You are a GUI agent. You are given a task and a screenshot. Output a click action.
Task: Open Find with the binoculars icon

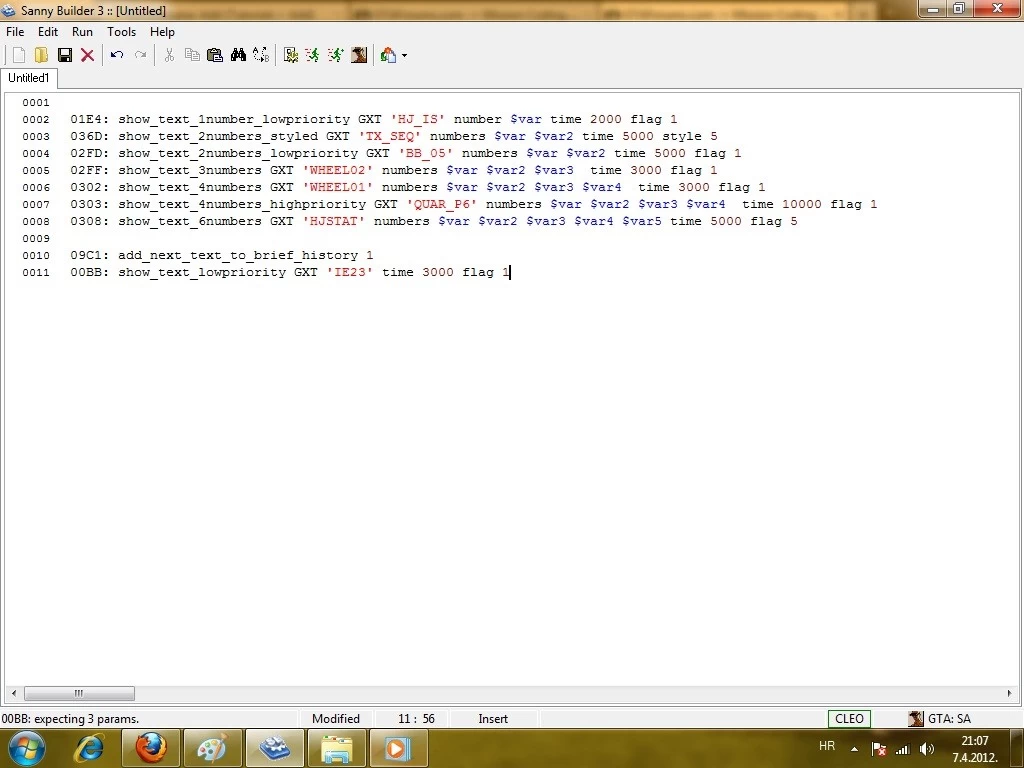[x=238, y=55]
